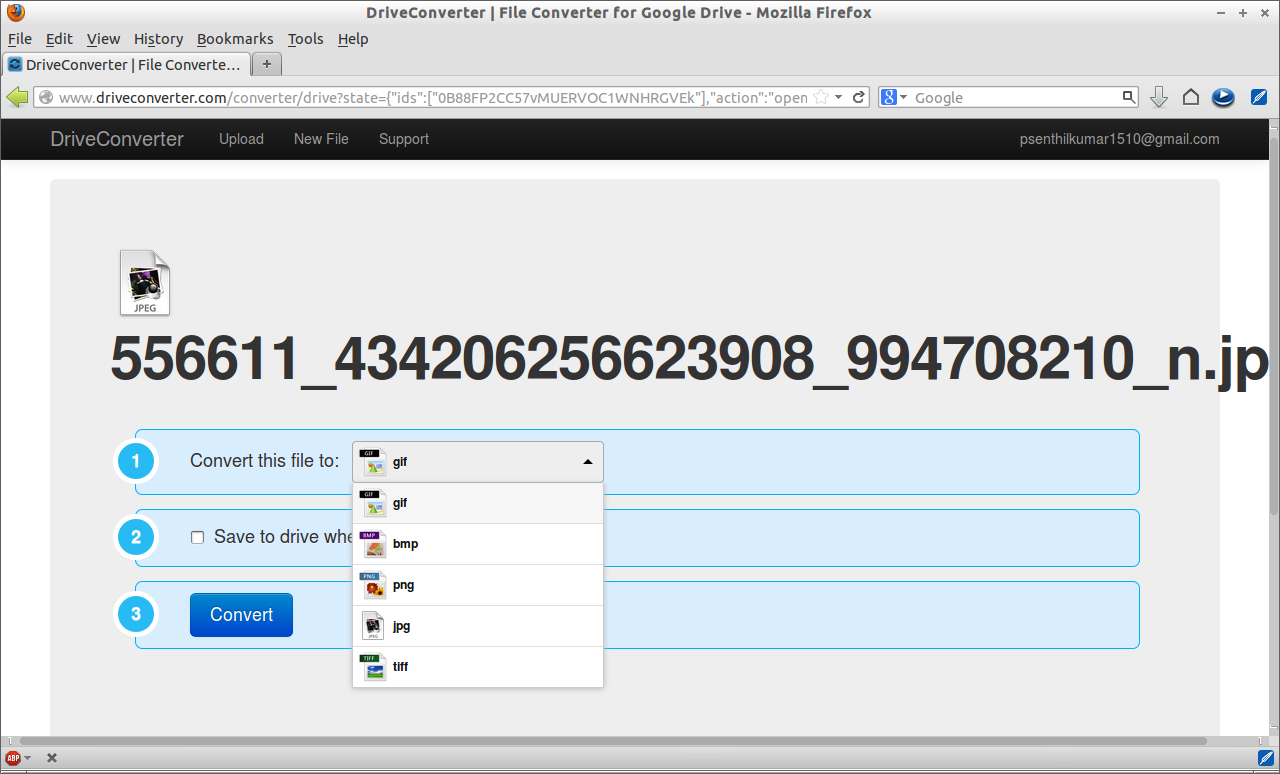Open a new tab with plus button

(x=267, y=64)
